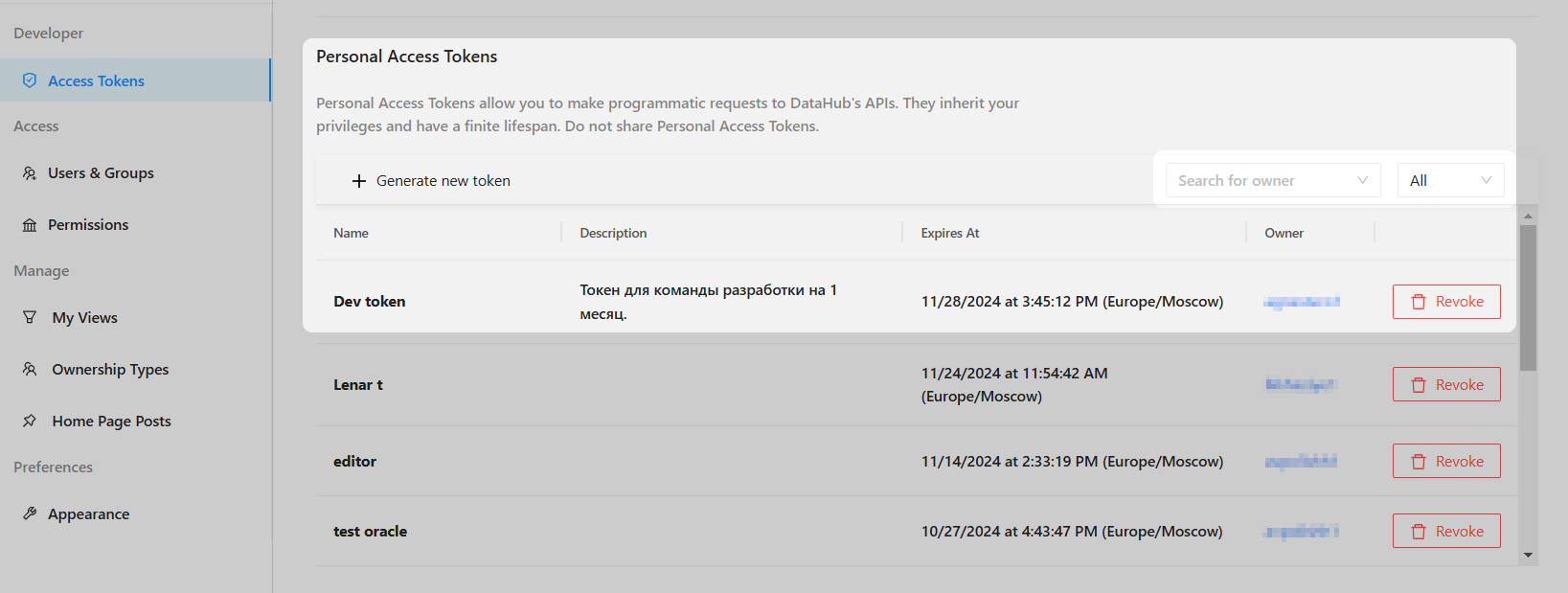This screenshot has width=1568, height=593.
Task: Open Users & Groups settings page
Action: (101, 173)
